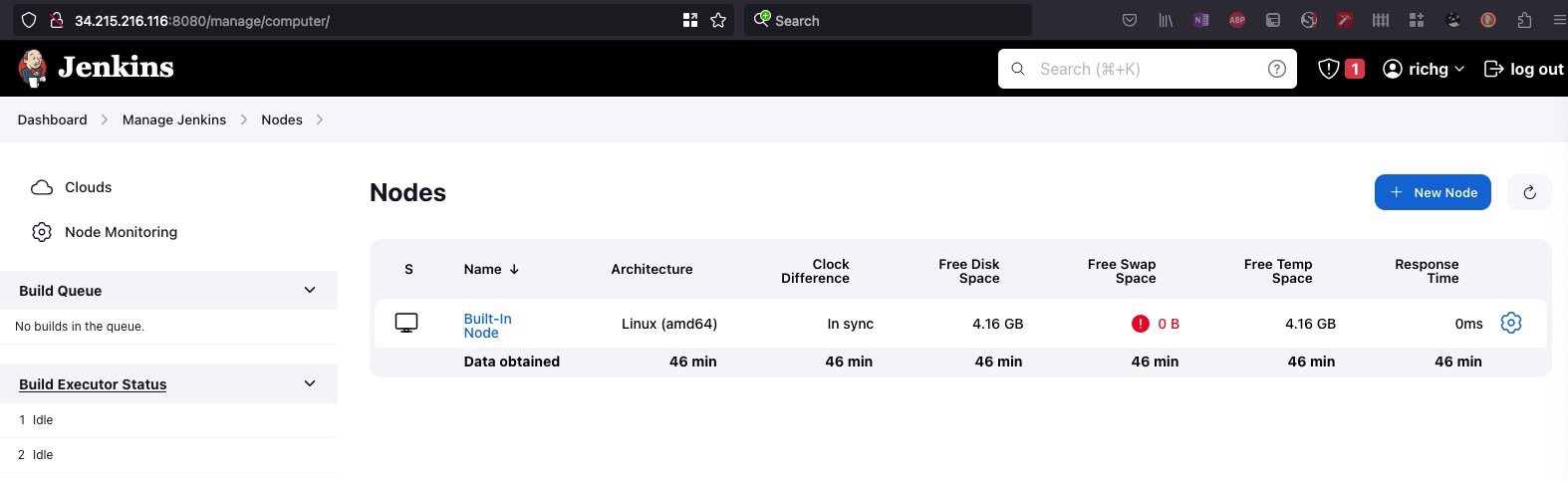
Task: Sort by the Clock Difference column header
Action: (x=815, y=271)
